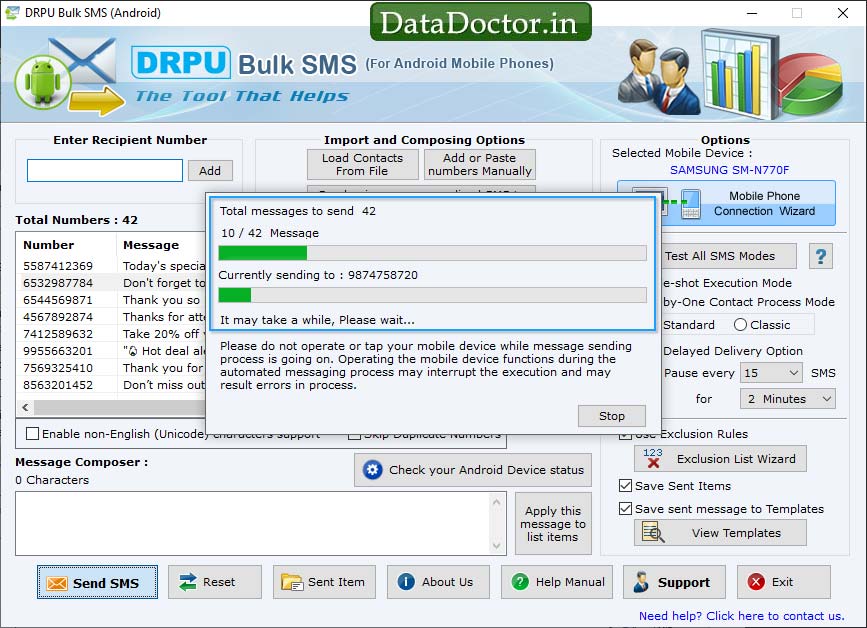This screenshot has height=628, width=867.
Task: Close the DRPU Bulk SMS window
Action: click(x=843, y=13)
